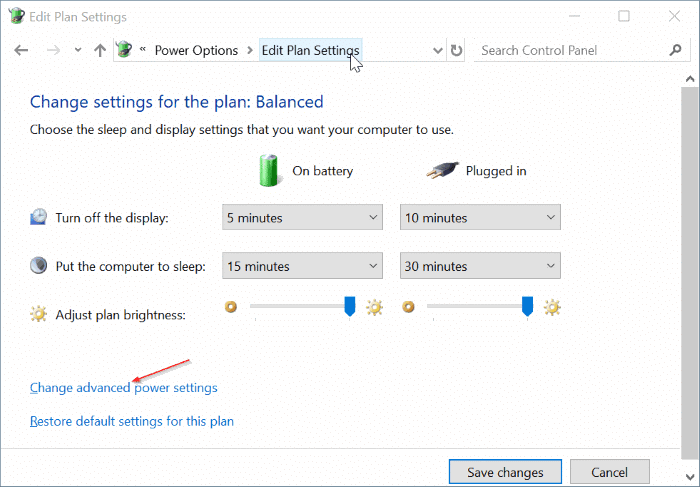700x487 pixels.
Task: Close the Edit Plan Settings window
Action: (x=674, y=17)
